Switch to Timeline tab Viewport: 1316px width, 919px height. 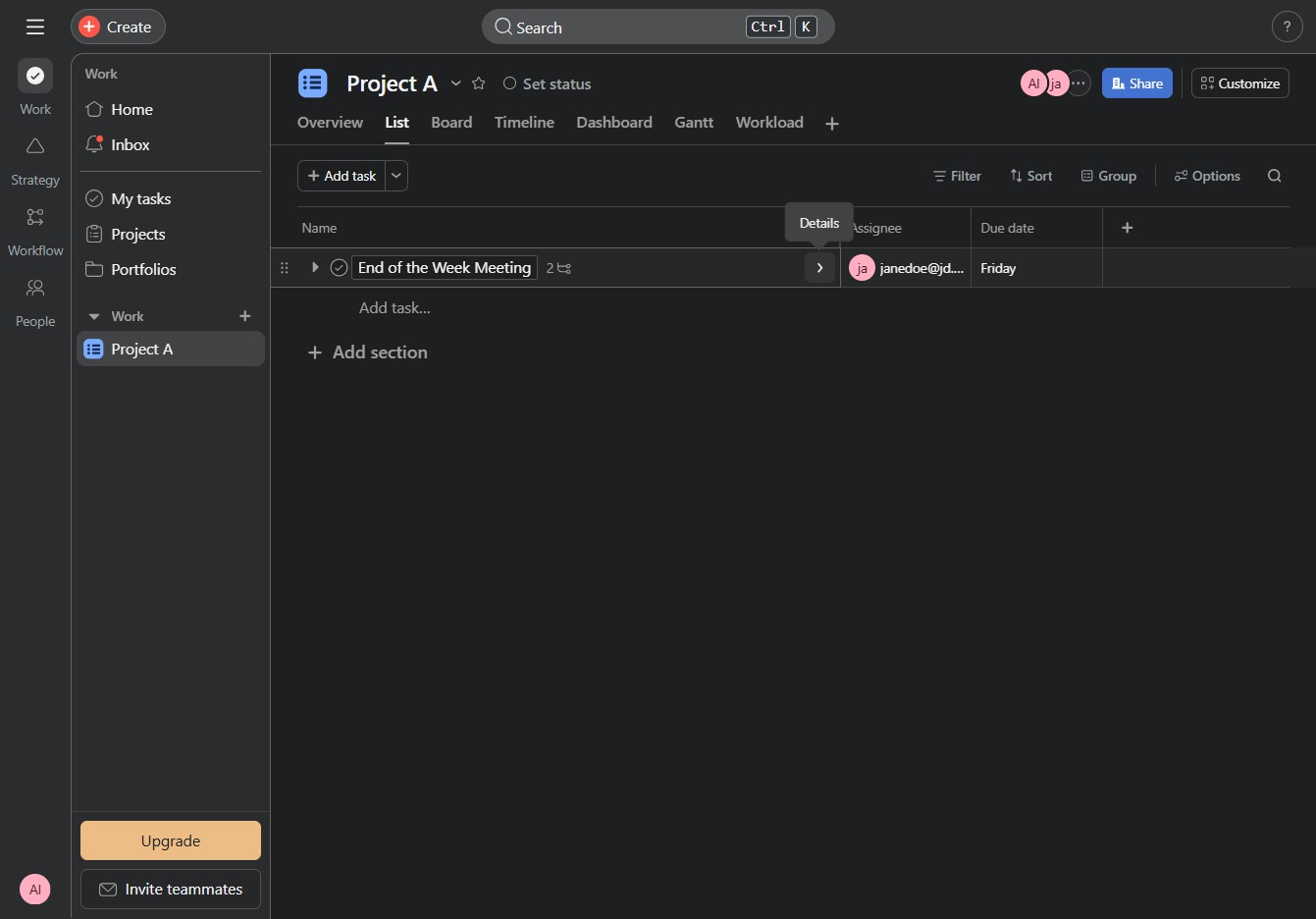tap(524, 123)
